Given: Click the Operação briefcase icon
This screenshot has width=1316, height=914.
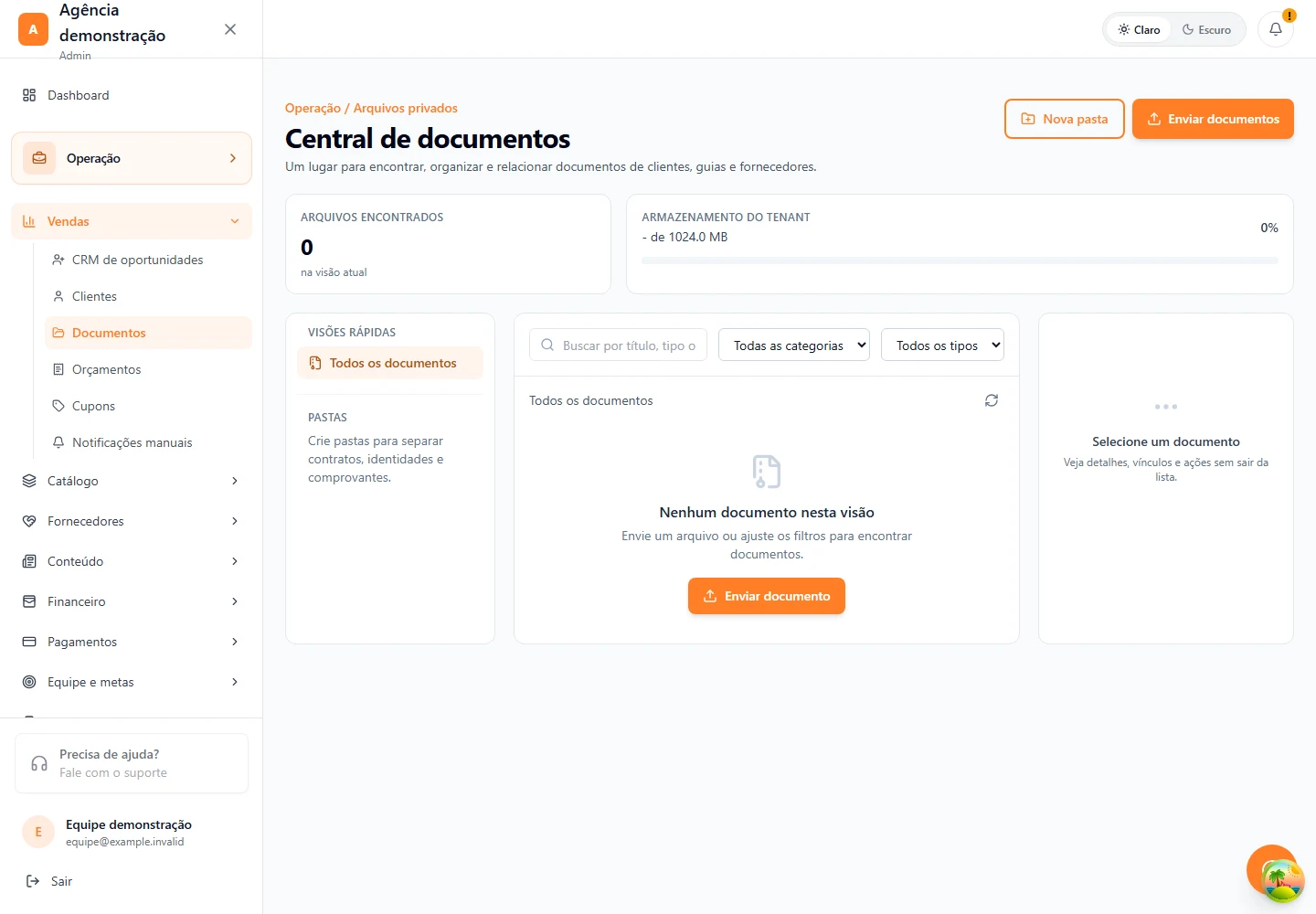Looking at the screenshot, I should pos(39,158).
